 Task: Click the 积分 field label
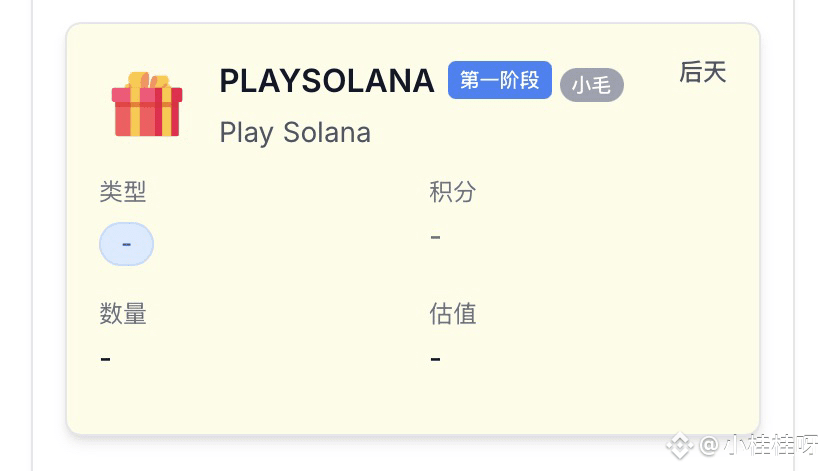[x=452, y=192]
